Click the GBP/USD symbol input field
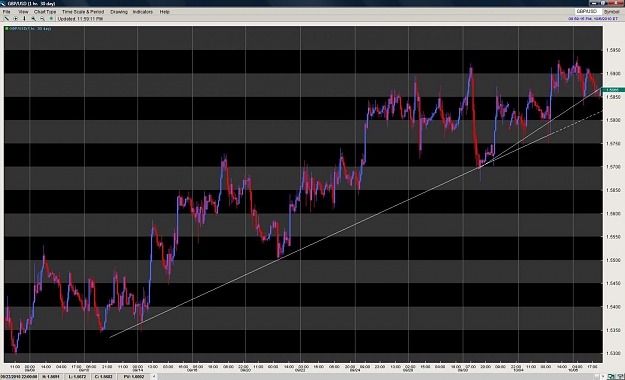 [x=588, y=12]
